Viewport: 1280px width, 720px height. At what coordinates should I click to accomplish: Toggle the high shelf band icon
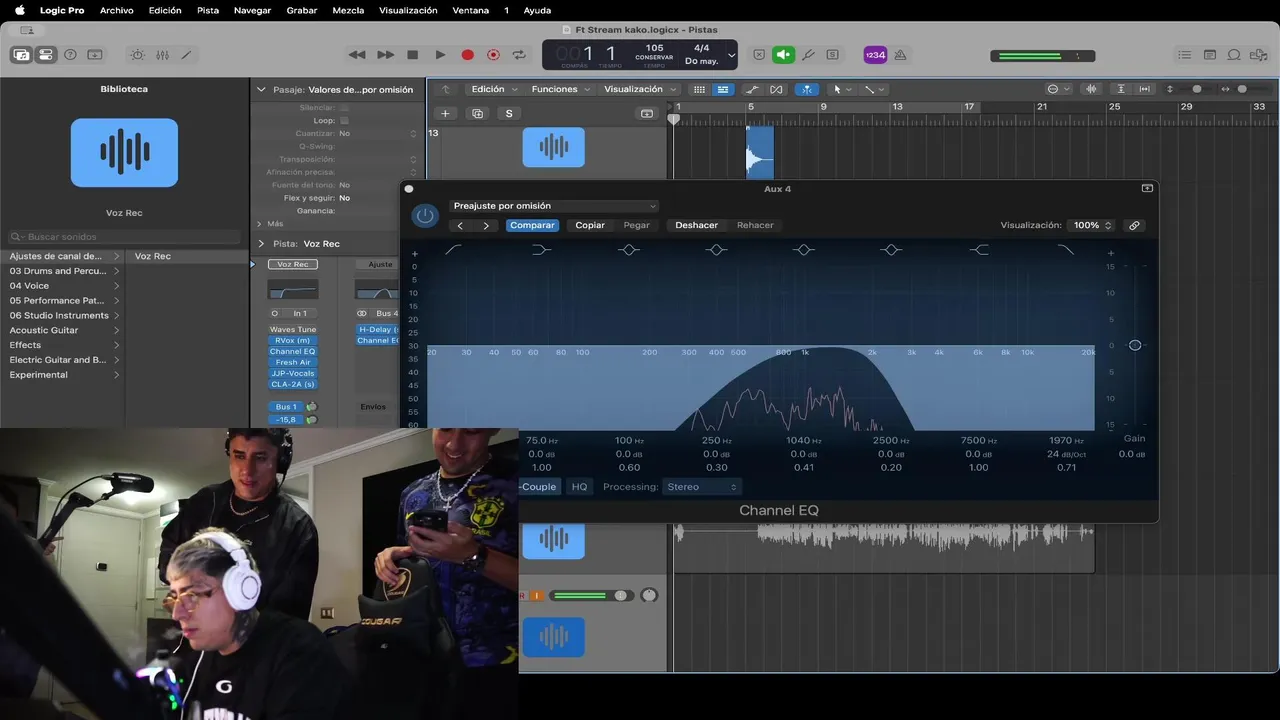(x=979, y=249)
